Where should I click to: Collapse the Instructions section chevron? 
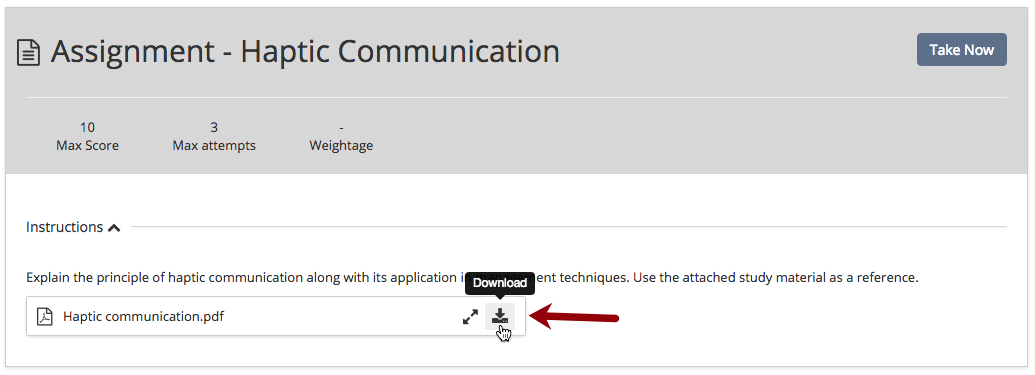click(x=114, y=228)
